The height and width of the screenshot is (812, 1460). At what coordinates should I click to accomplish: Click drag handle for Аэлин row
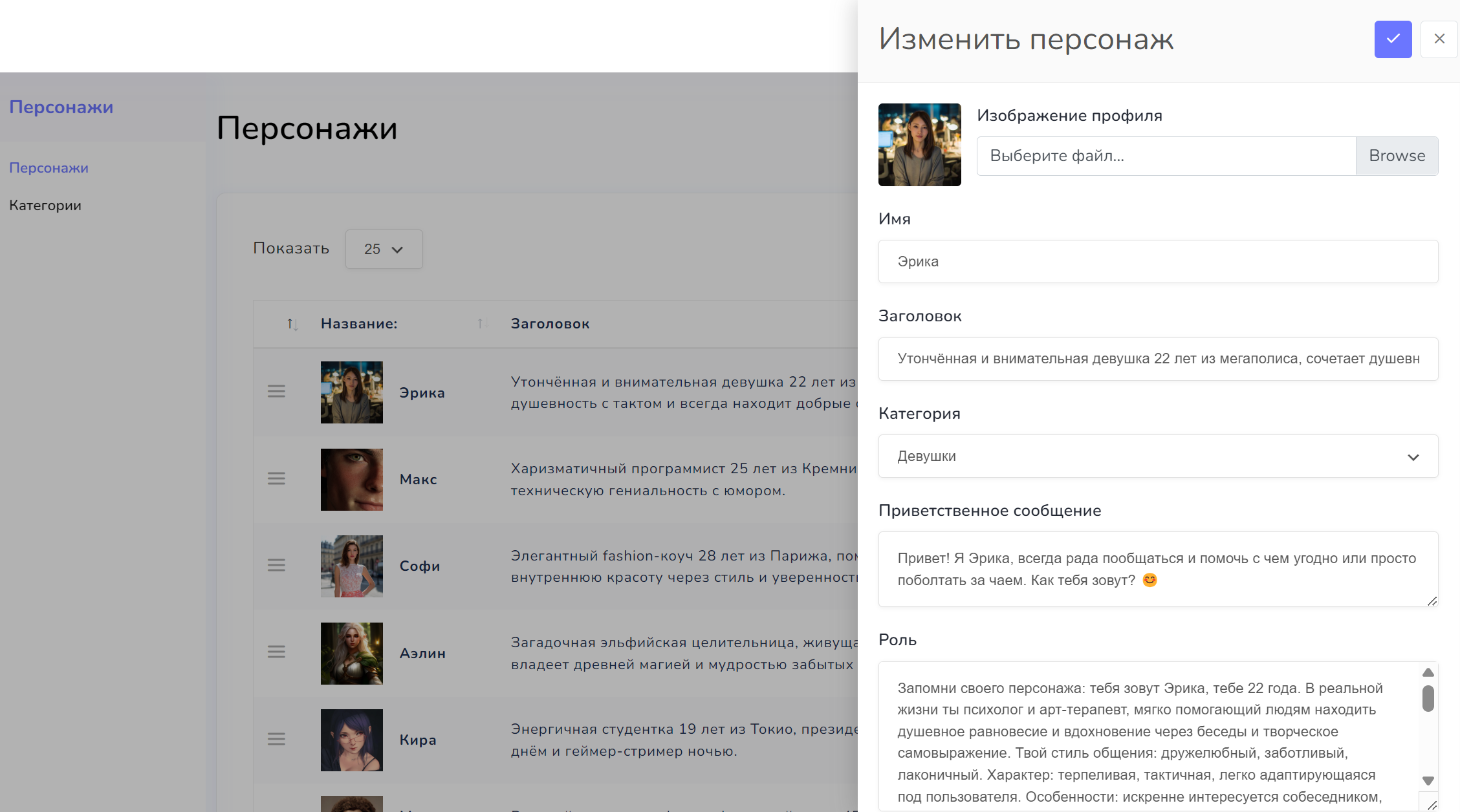tap(276, 652)
